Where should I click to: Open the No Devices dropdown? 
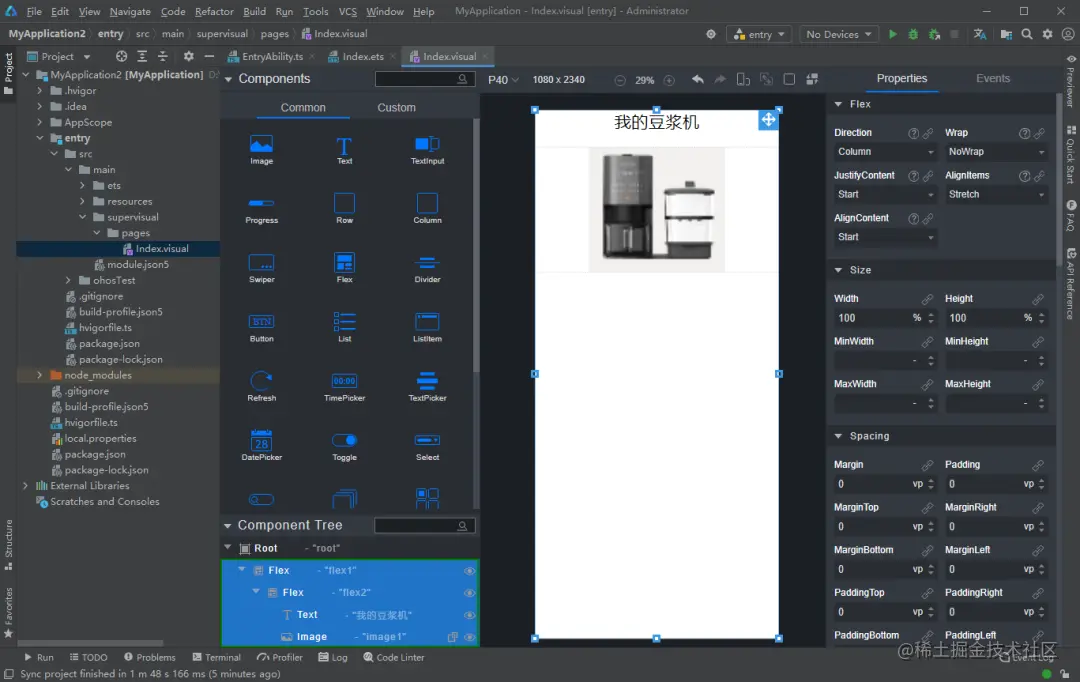[838, 34]
